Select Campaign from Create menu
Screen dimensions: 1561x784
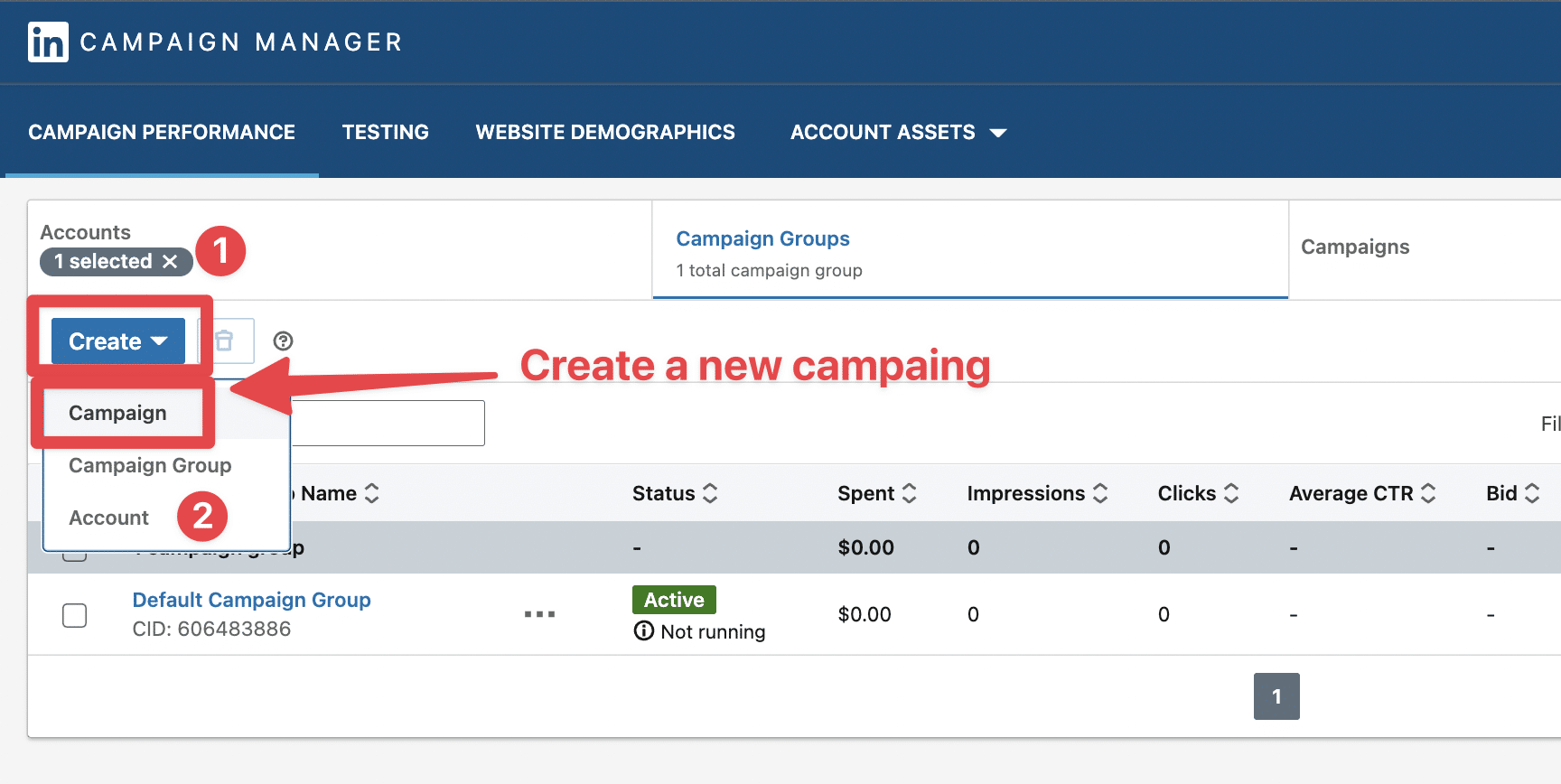(x=117, y=413)
